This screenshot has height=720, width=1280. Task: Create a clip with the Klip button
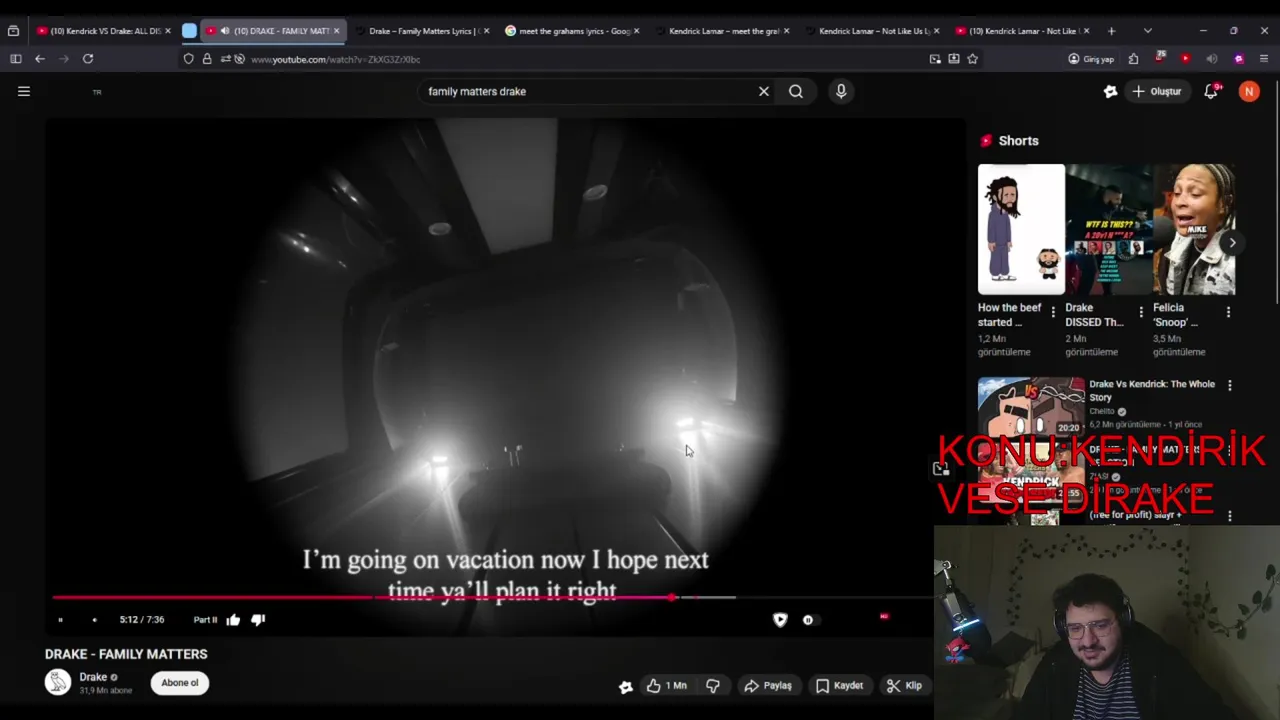[x=905, y=686]
